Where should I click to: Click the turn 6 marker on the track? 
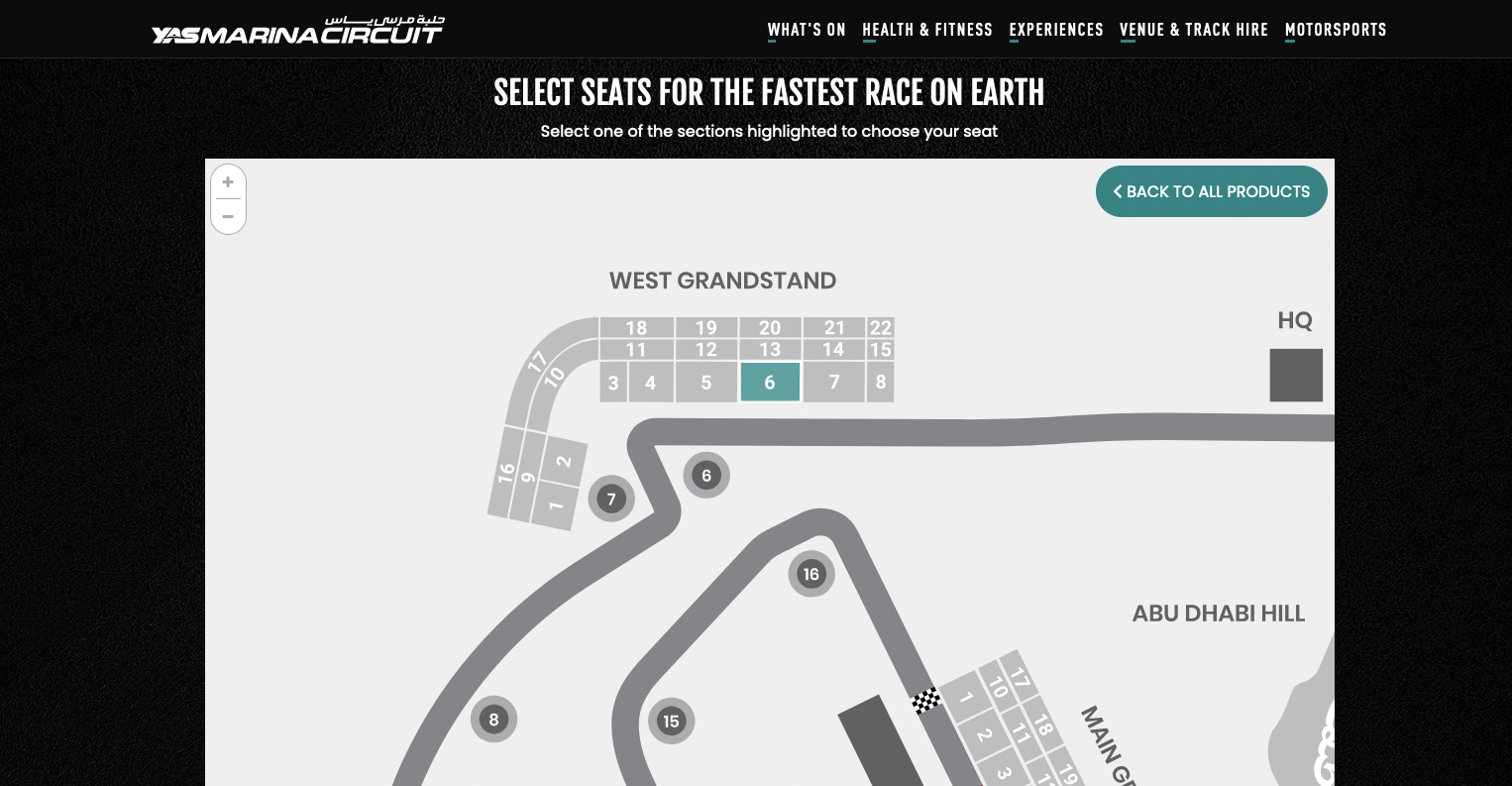(706, 476)
